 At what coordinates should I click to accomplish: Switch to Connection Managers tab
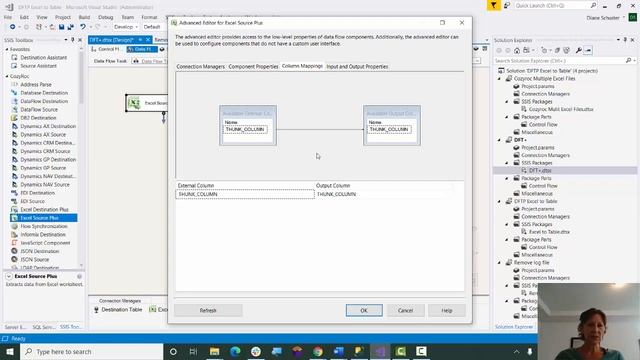(200, 67)
